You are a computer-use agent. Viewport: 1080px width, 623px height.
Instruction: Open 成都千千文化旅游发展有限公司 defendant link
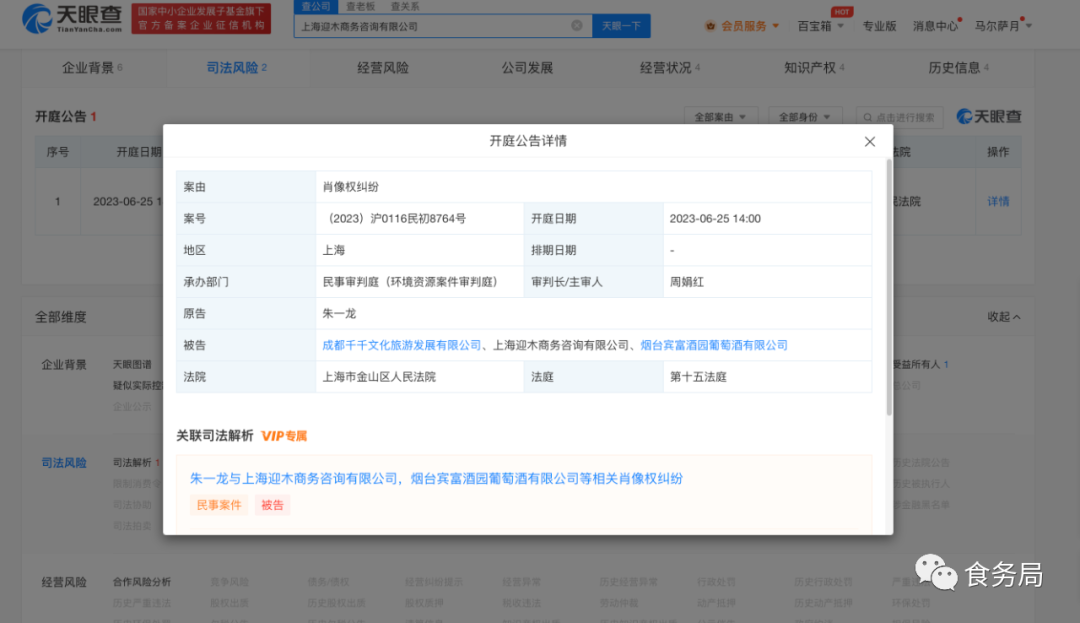click(402, 345)
